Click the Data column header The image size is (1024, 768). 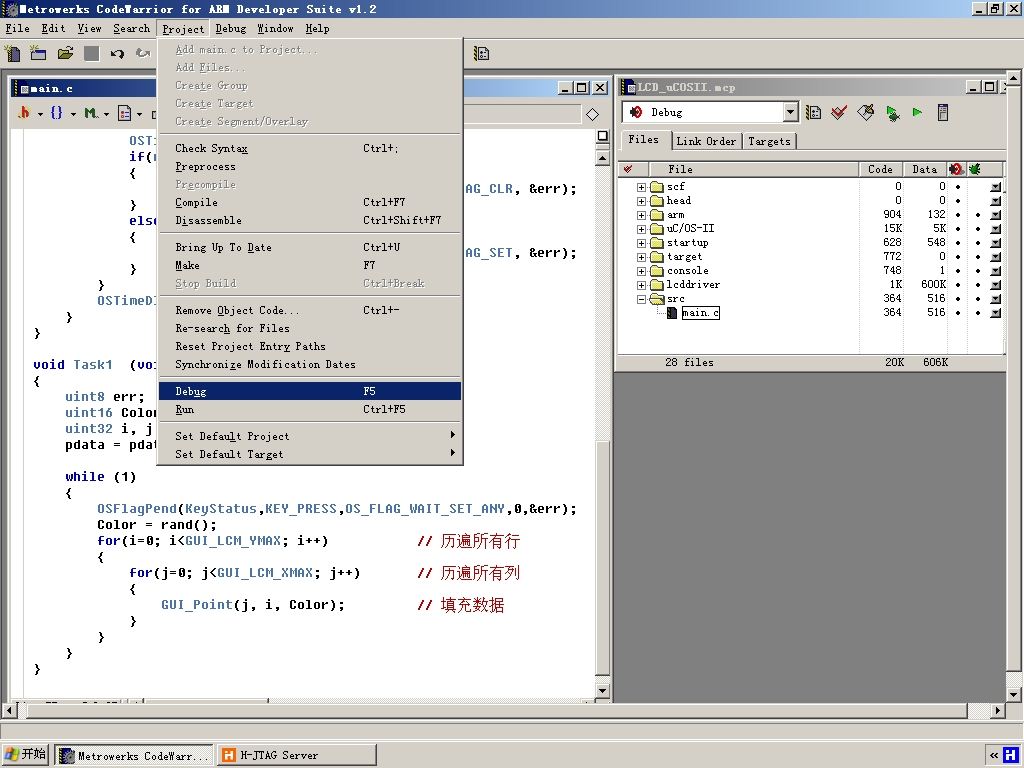click(925, 169)
